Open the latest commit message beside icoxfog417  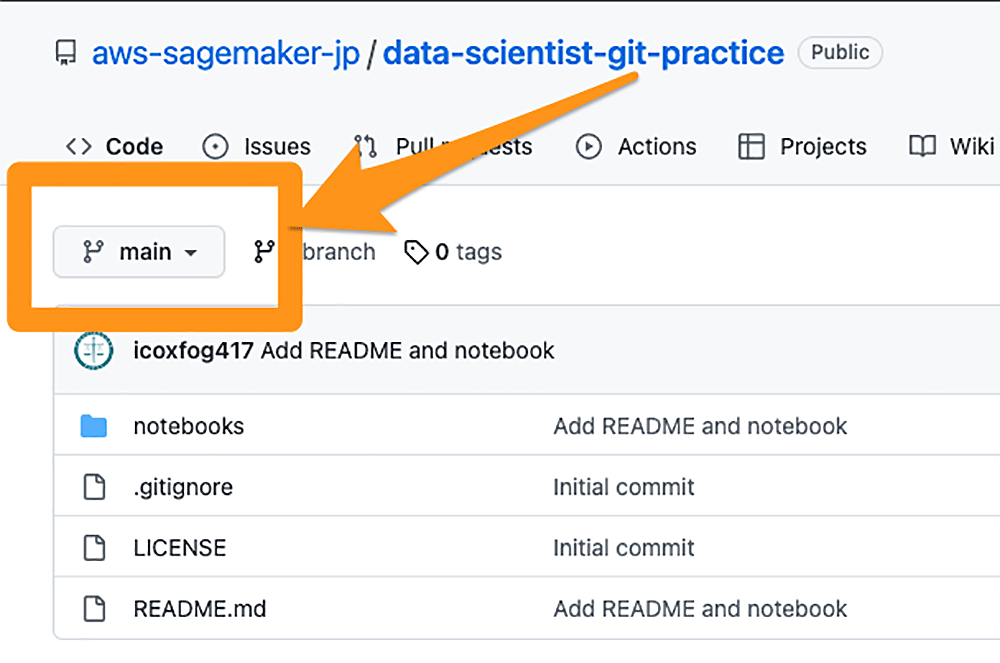click(407, 351)
